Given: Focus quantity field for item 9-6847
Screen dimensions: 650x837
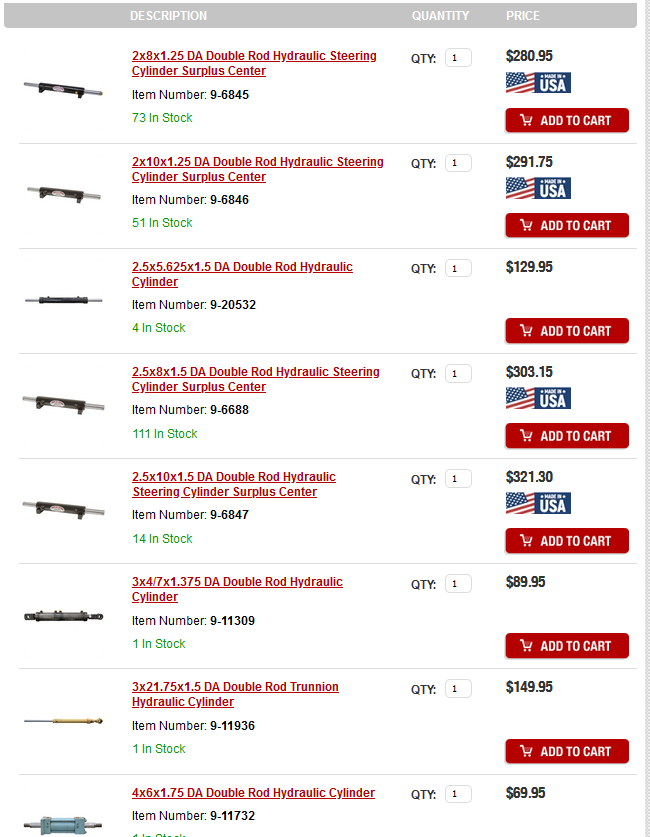Looking at the screenshot, I should [458, 479].
